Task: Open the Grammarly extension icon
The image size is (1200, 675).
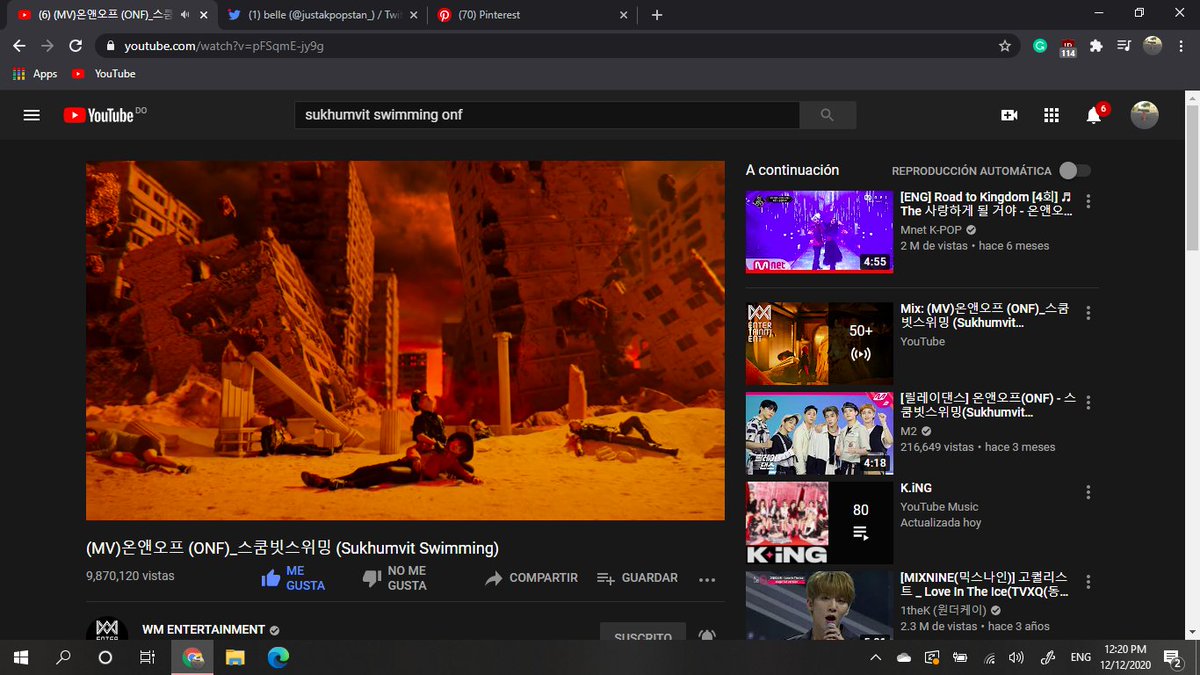Action: tap(1040, 45)
